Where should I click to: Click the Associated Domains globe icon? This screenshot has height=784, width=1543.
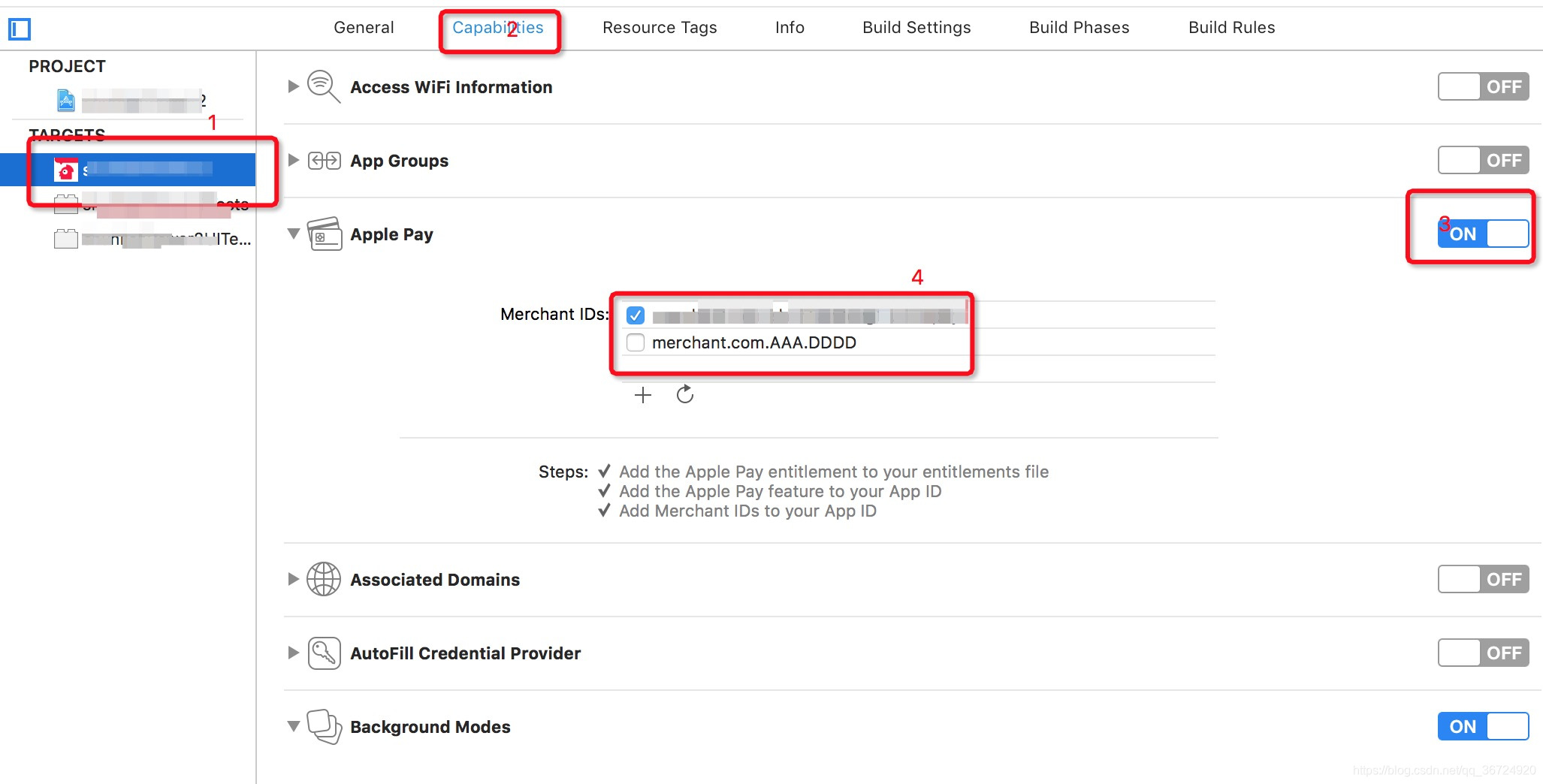pos(324,579)
